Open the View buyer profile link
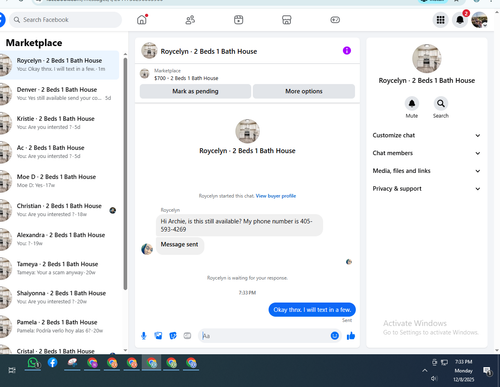The image size is (500, 387). [276, 196]
